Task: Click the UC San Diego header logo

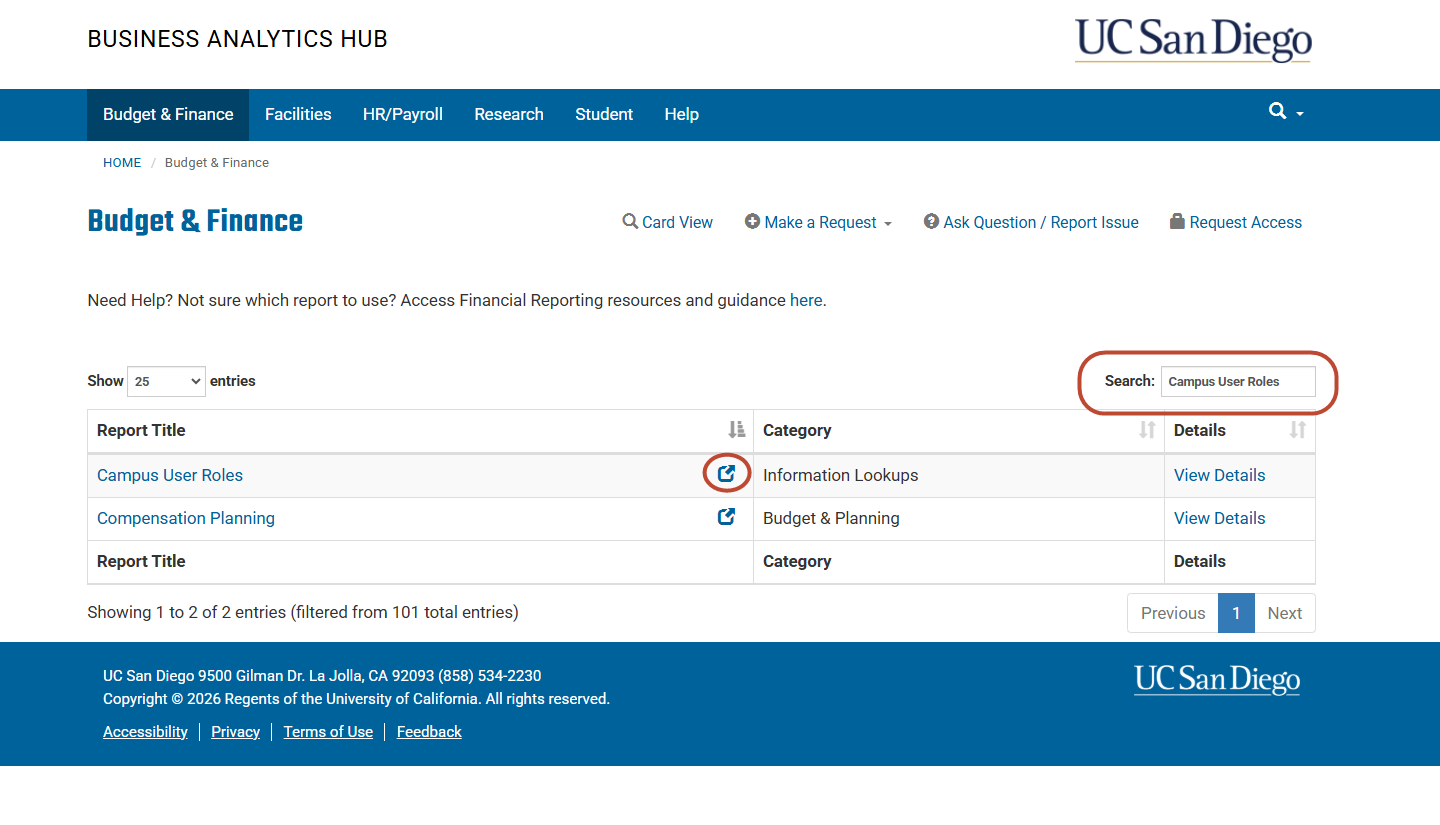Action: click(x=1192, y=41)
